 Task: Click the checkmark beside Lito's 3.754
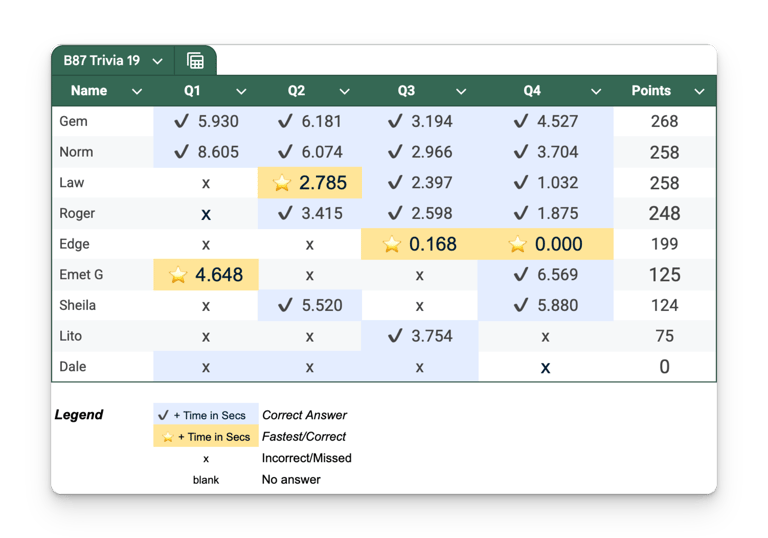[x=395, y=336]
